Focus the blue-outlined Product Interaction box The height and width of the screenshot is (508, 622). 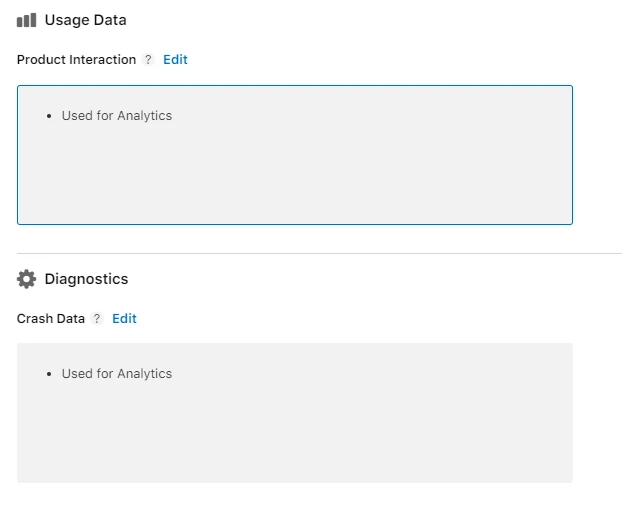pyautogui.click(x=295, y=155)
